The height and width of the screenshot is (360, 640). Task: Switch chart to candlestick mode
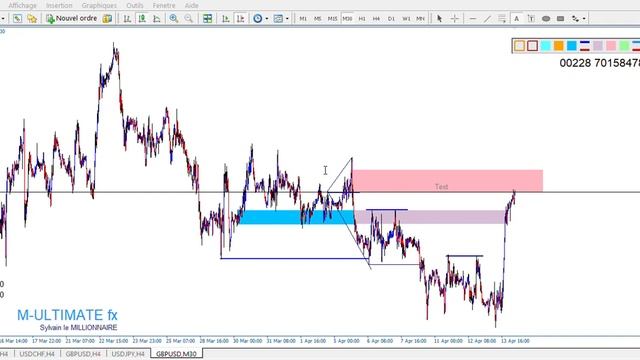coord(142,18)
